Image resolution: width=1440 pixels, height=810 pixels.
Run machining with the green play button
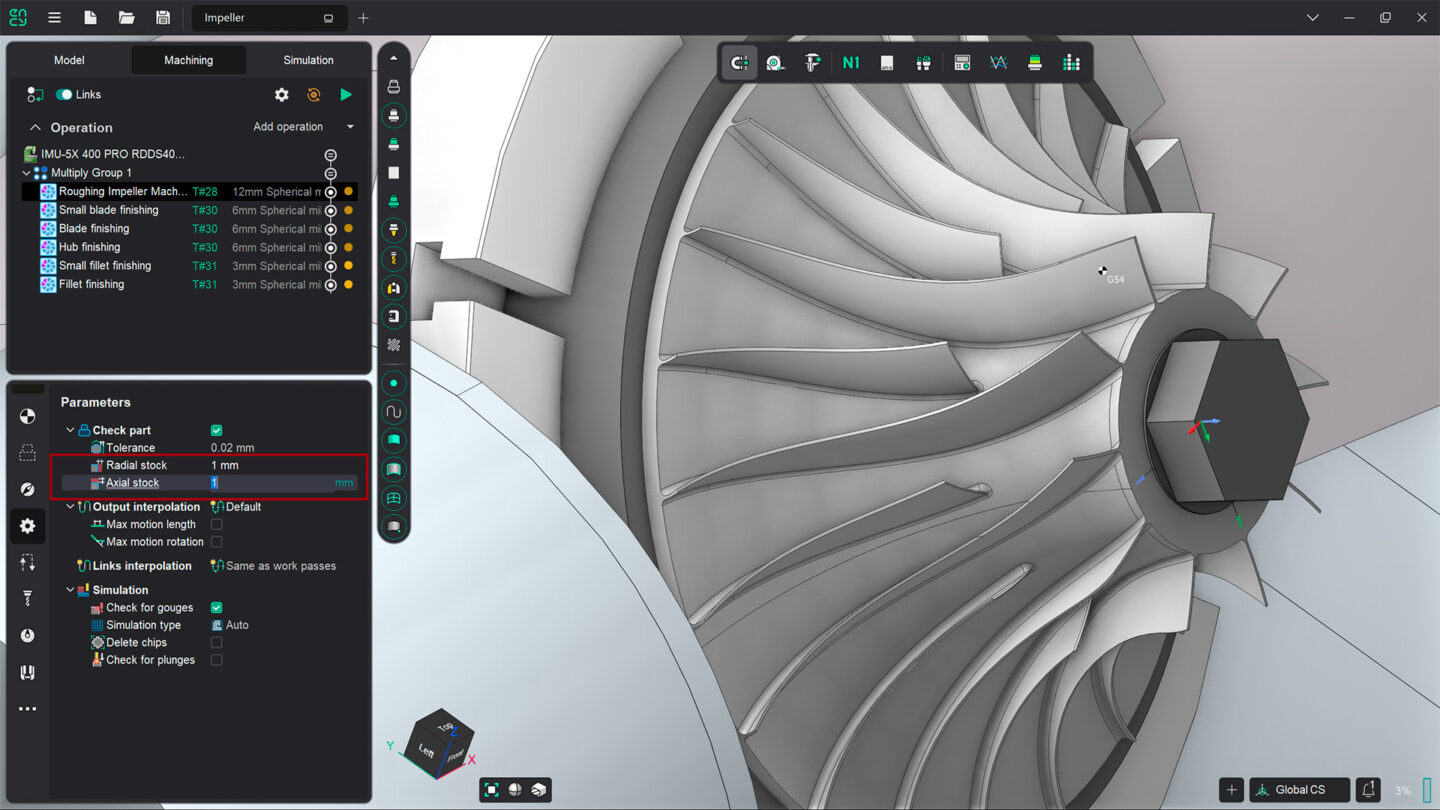(x=346, y=94)
